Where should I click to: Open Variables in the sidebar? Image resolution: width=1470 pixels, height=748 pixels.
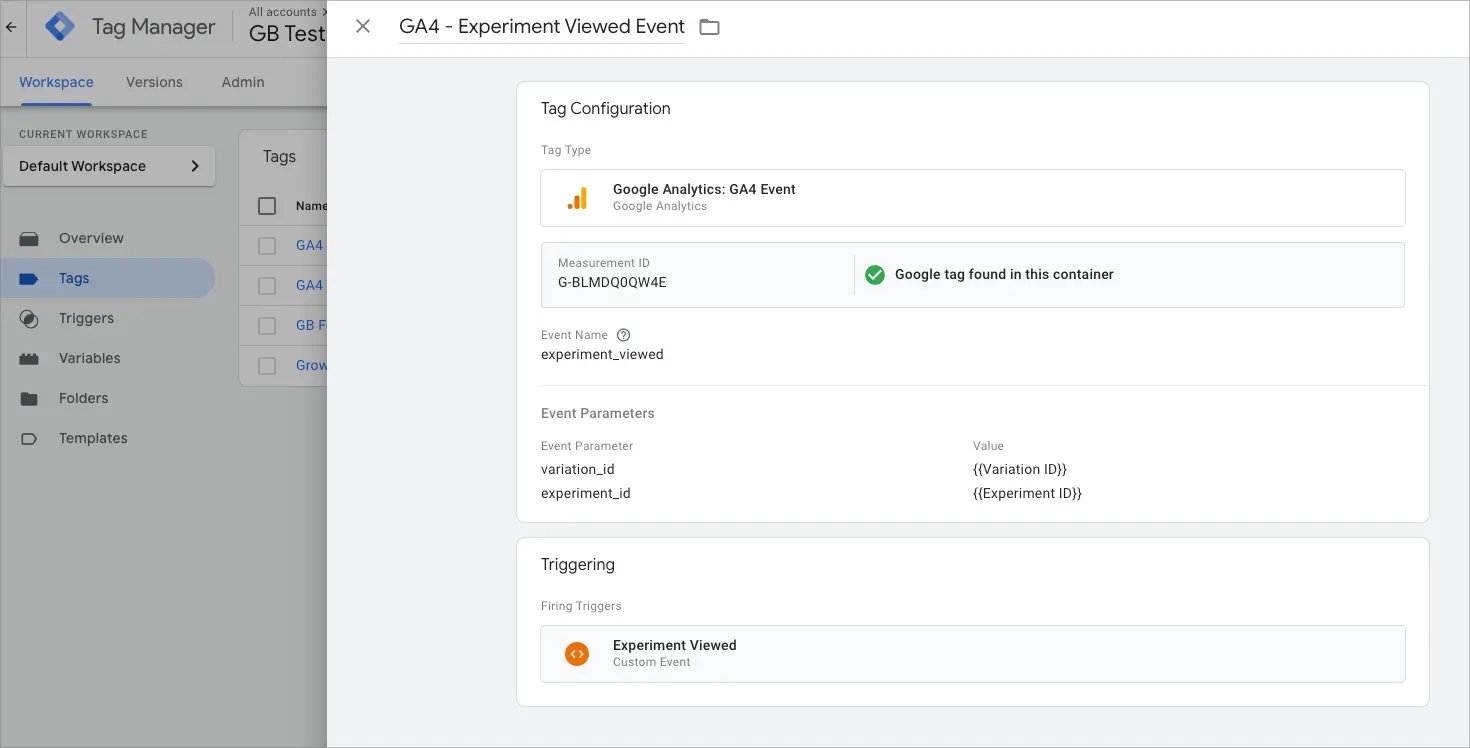click(89, 358)
